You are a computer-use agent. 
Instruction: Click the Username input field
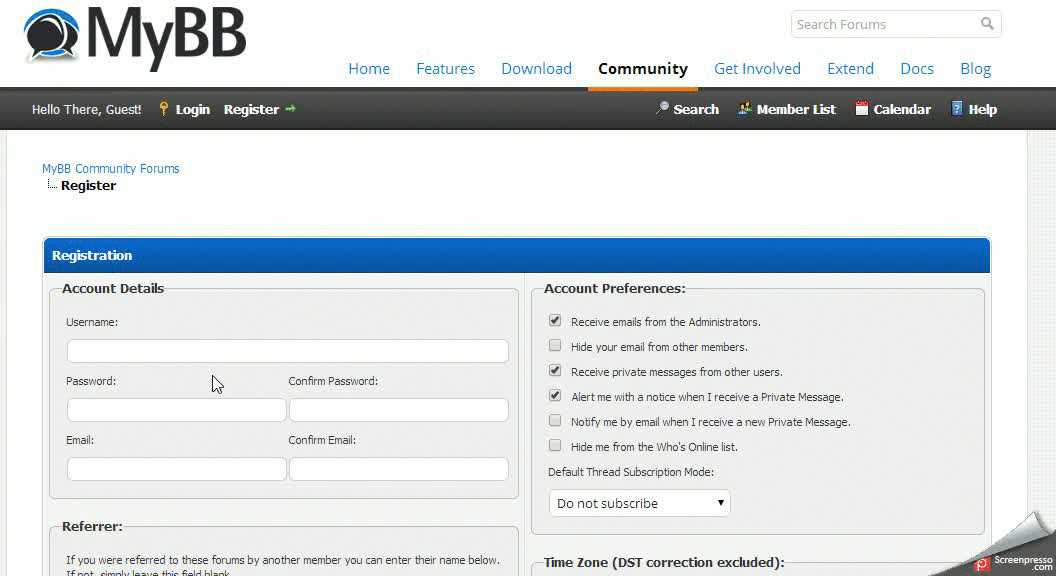[288, 351]
